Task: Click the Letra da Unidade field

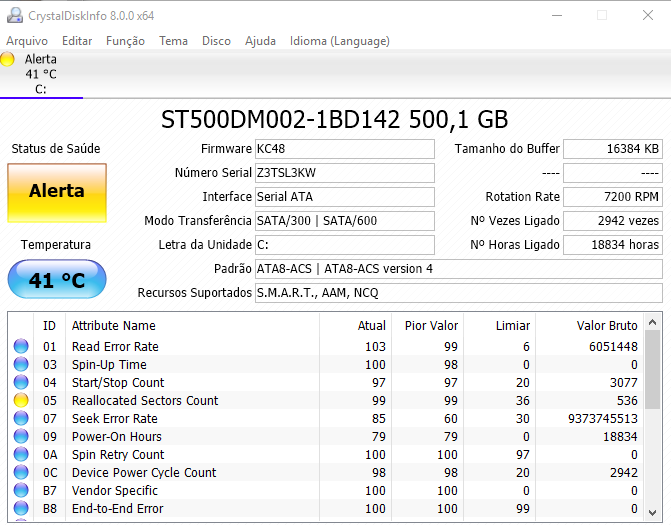Action: tap(345, 245)
